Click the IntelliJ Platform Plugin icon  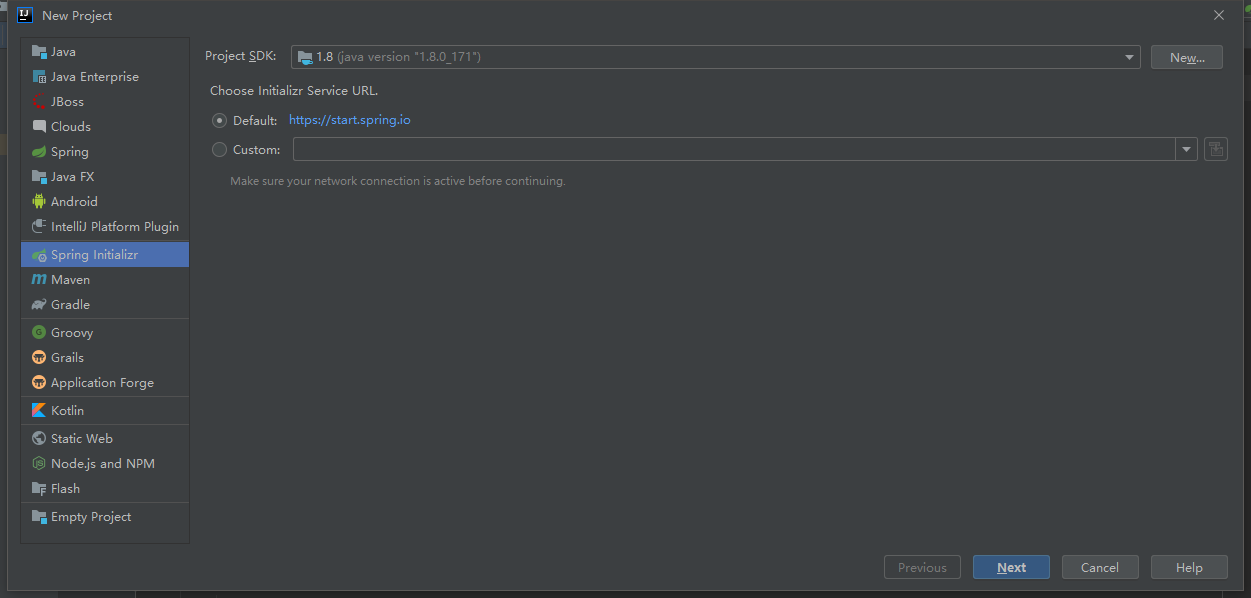coord(39,227)
